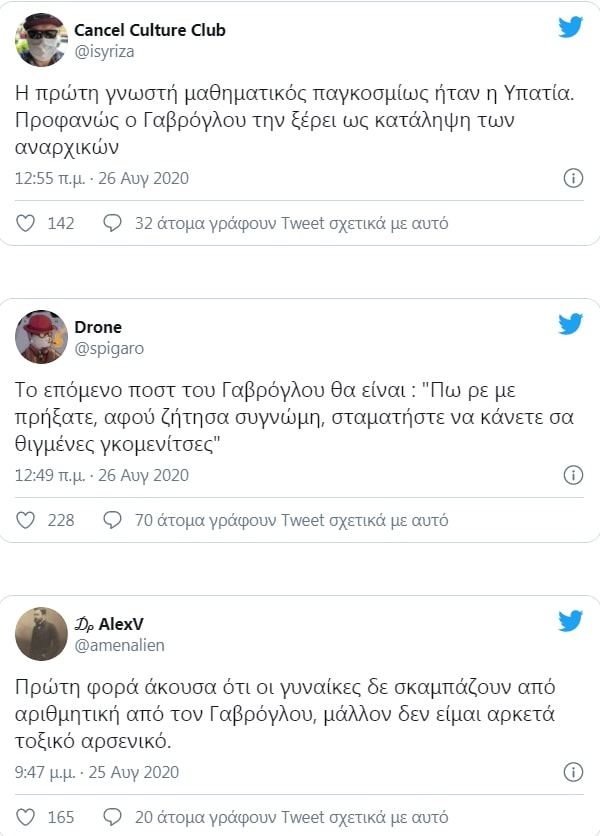
Task: Open Cancel Culture Club profile avatar
Action: (x=41, y=40)
